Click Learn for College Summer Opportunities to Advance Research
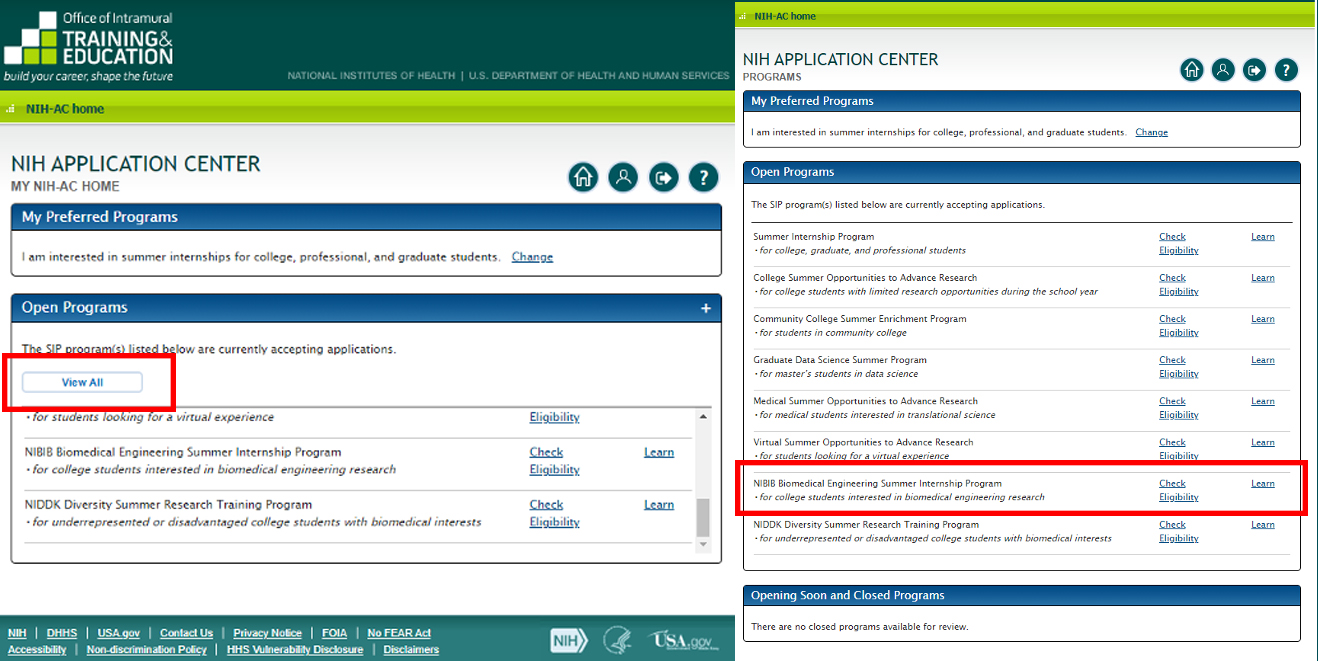This screenshot has width=1318, height=661. tap(1263, 278)
